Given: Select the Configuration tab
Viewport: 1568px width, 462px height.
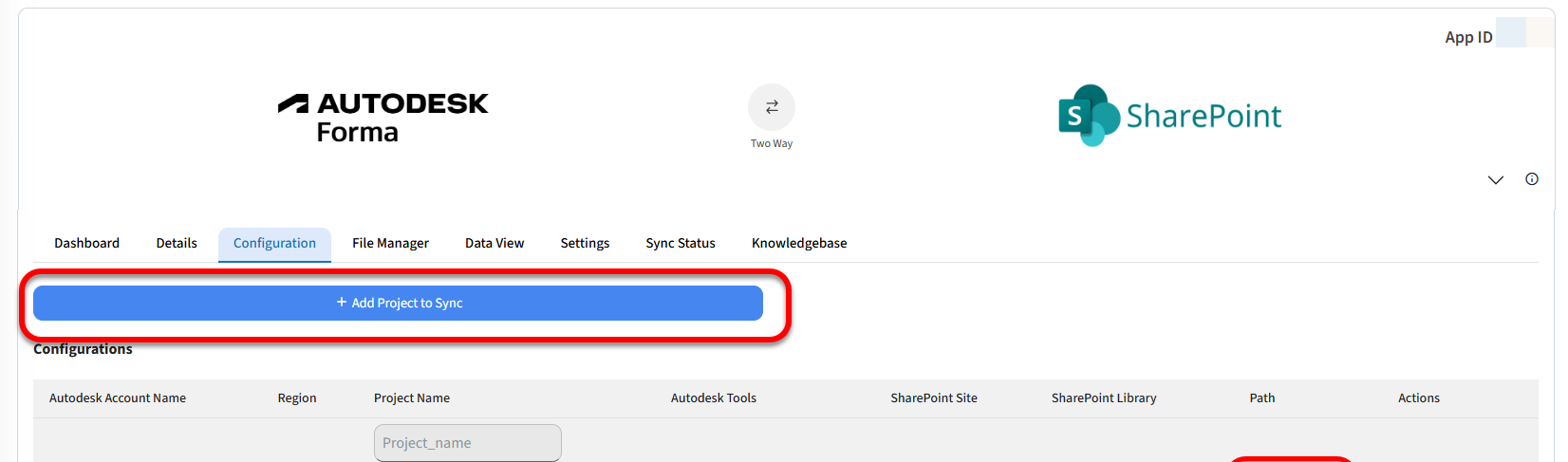Looking at the screenshot, I should (x=274, y=244).
